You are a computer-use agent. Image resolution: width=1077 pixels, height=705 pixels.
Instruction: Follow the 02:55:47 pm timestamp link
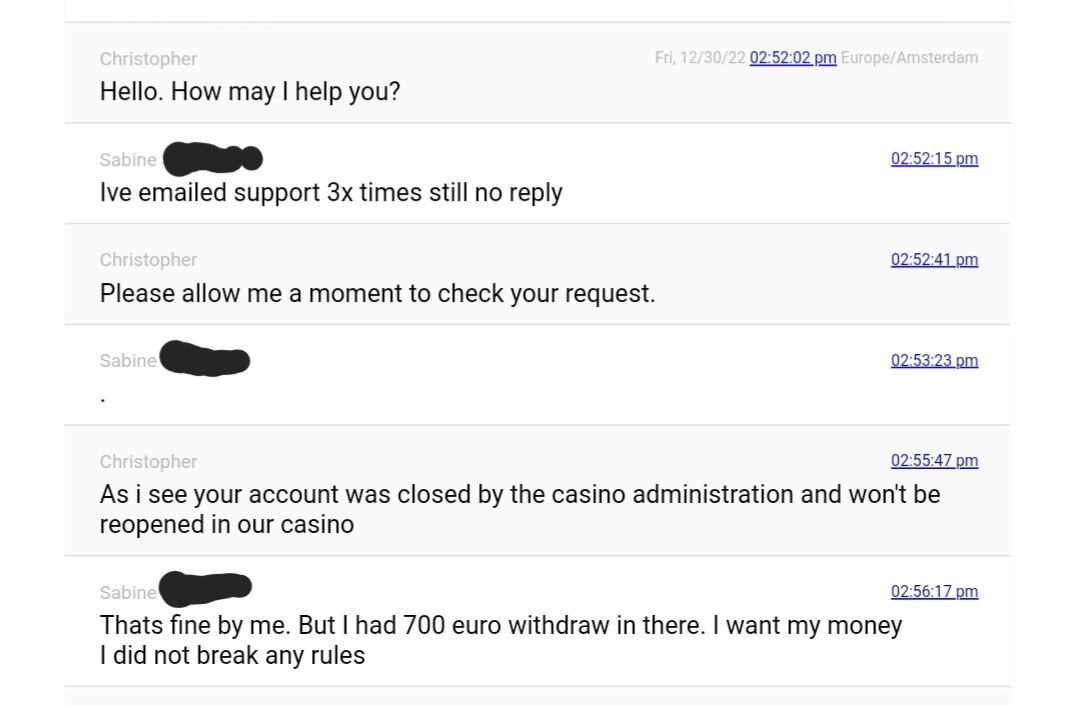[x=934, y=461]
